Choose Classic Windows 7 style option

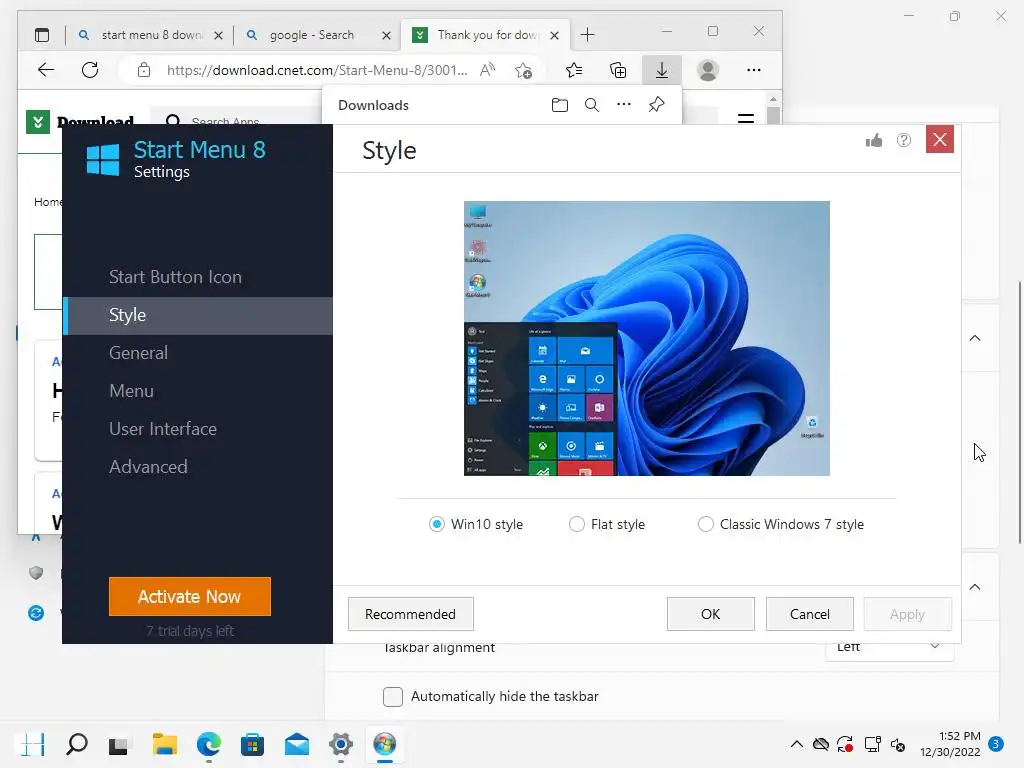[x=705, y=524]
